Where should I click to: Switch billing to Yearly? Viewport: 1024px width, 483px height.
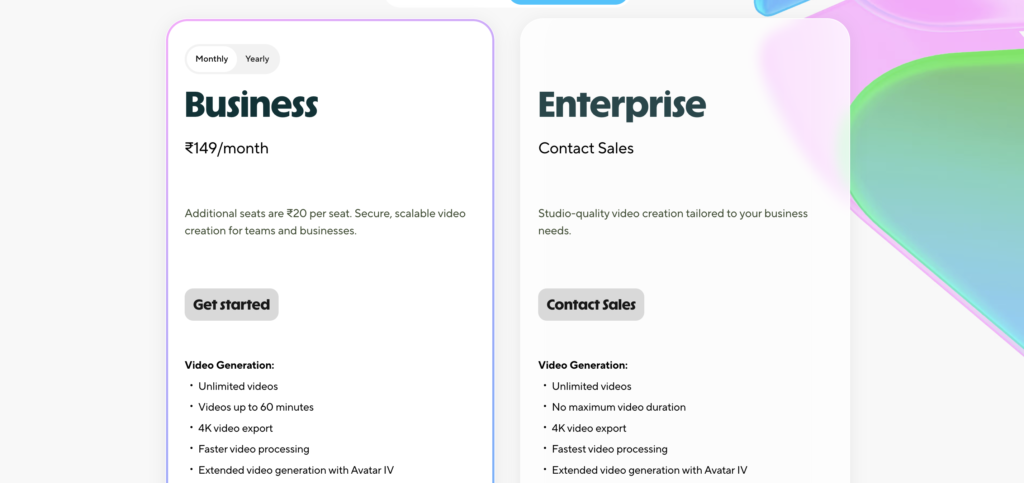(257, 59)
